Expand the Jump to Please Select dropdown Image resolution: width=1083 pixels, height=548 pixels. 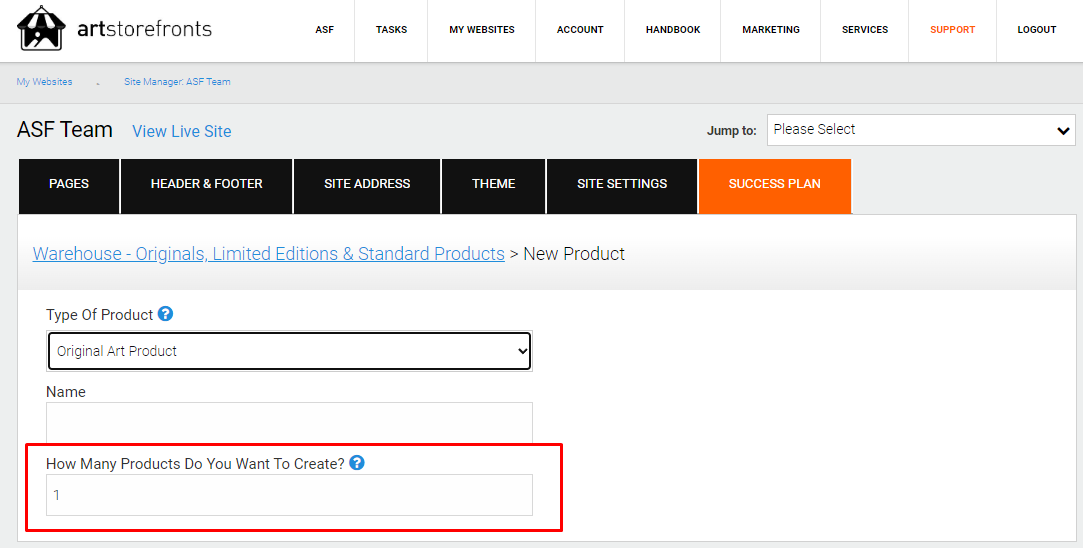pyautogui.click(x=921, y=130)
